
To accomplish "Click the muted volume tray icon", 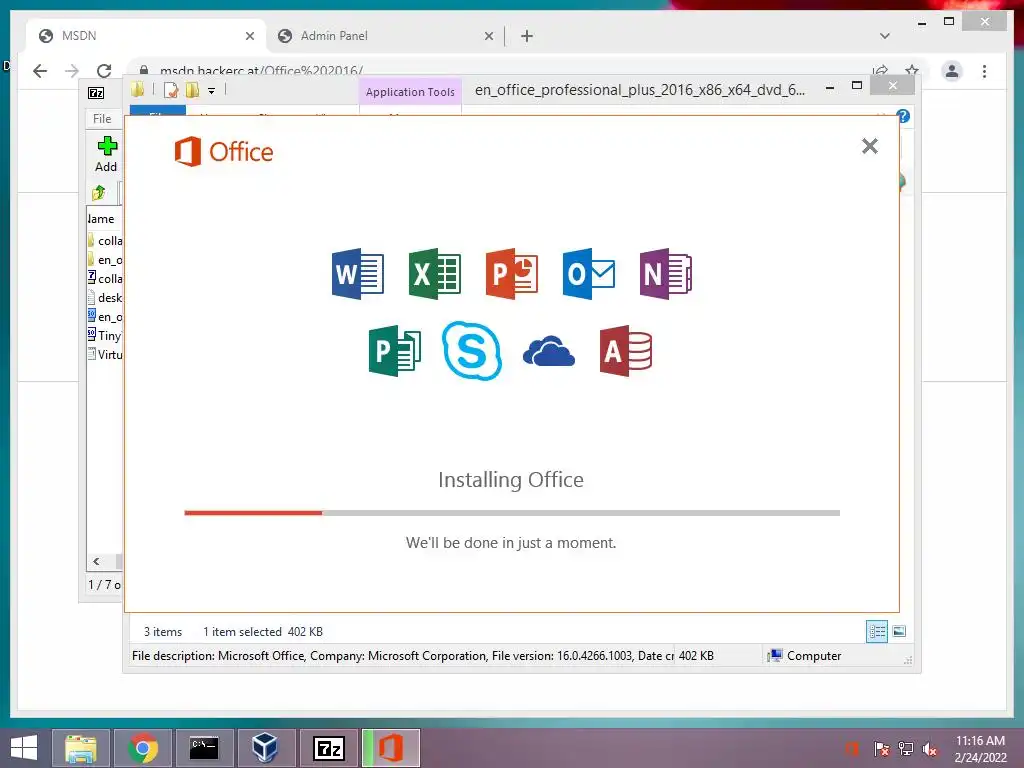I will point(929,749).
